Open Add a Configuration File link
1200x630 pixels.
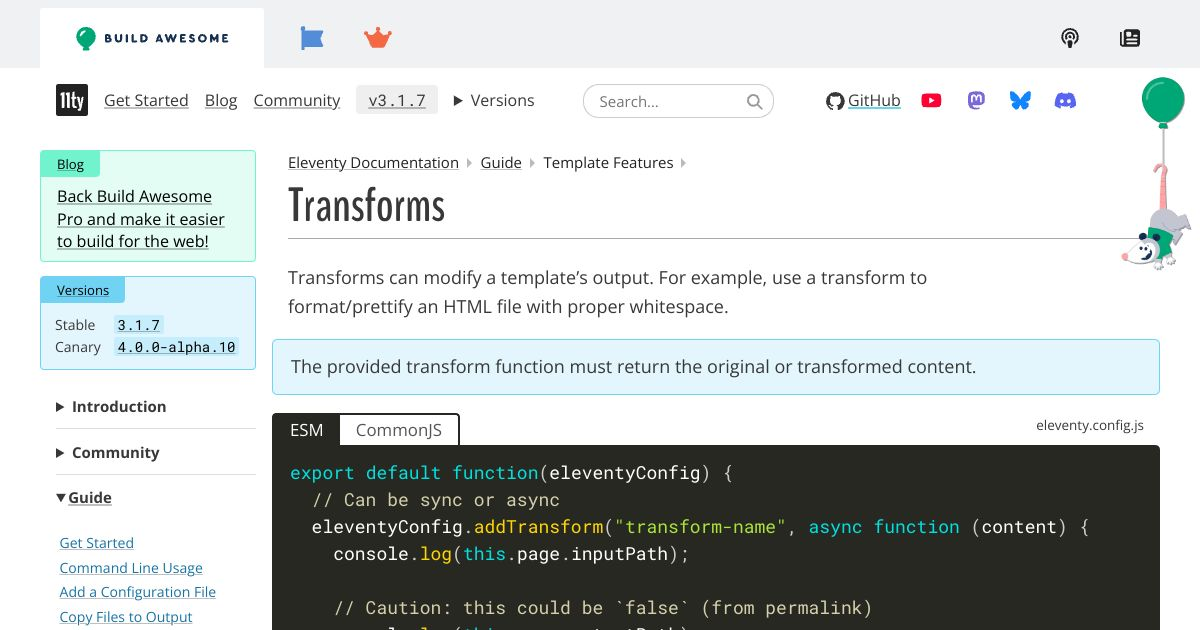[138, 592]
